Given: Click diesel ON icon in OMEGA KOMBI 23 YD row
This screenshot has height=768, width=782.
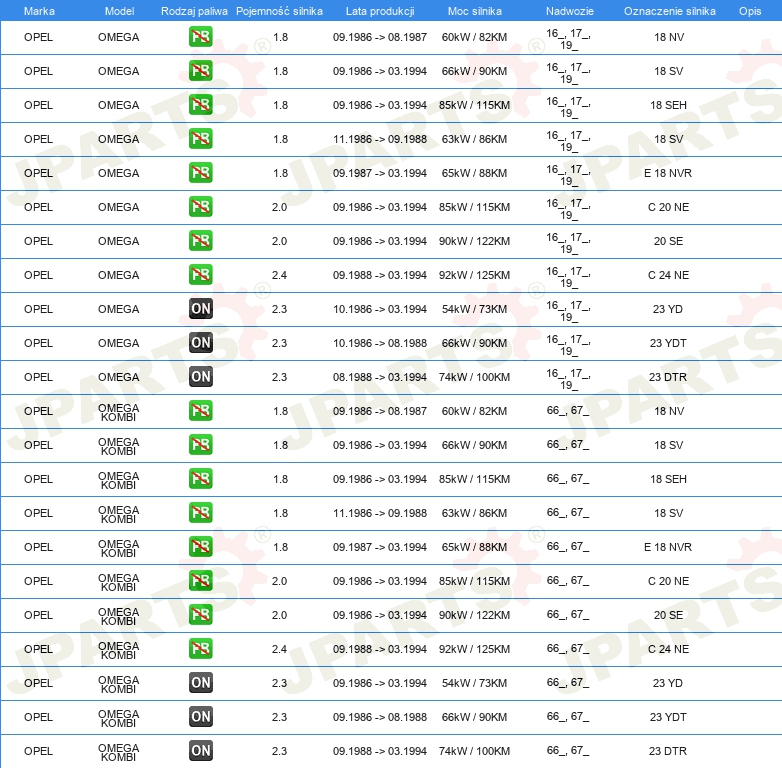Looking at the screenshot, I should click(x=200, y=682).
